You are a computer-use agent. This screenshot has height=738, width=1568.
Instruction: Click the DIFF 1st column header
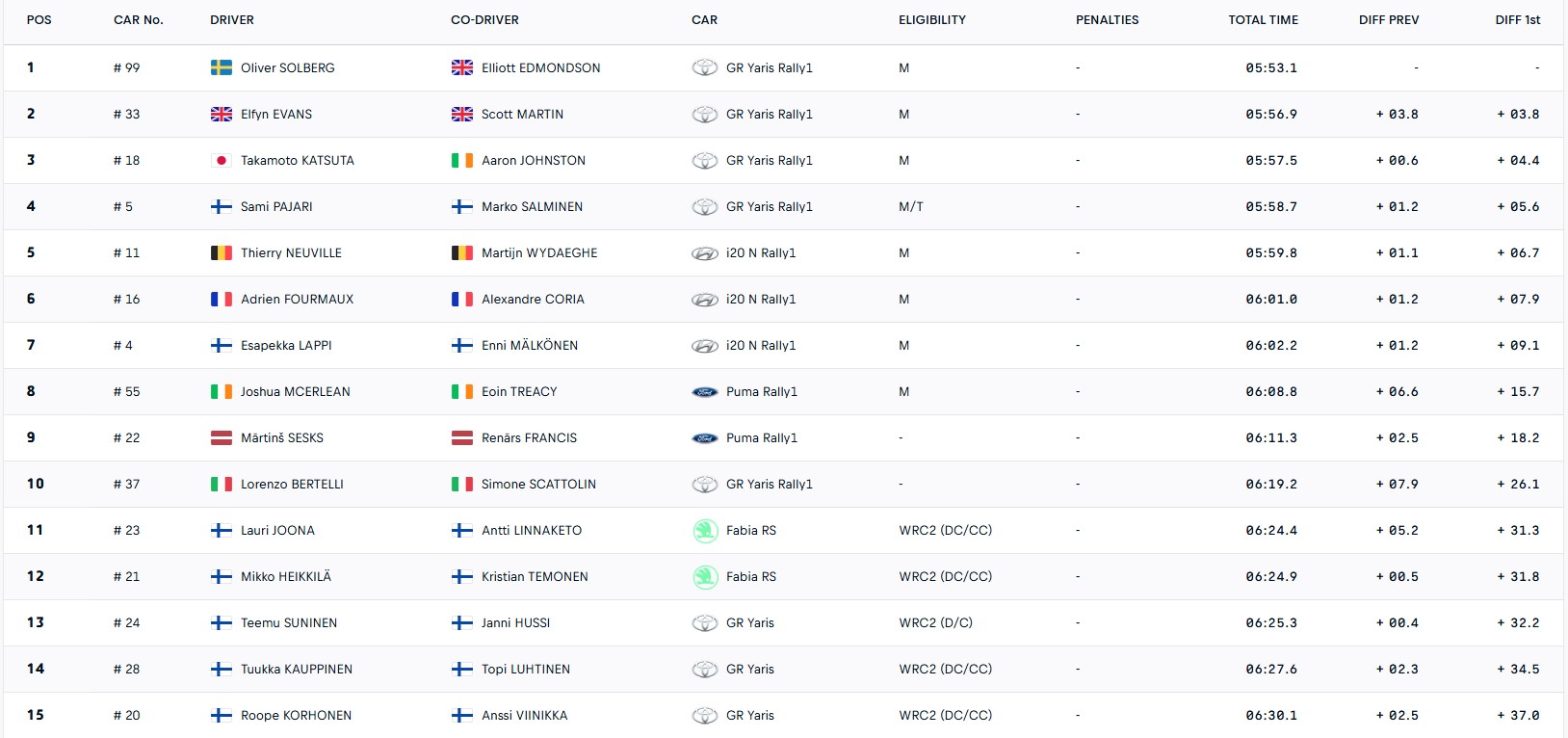coord(1517,19)
